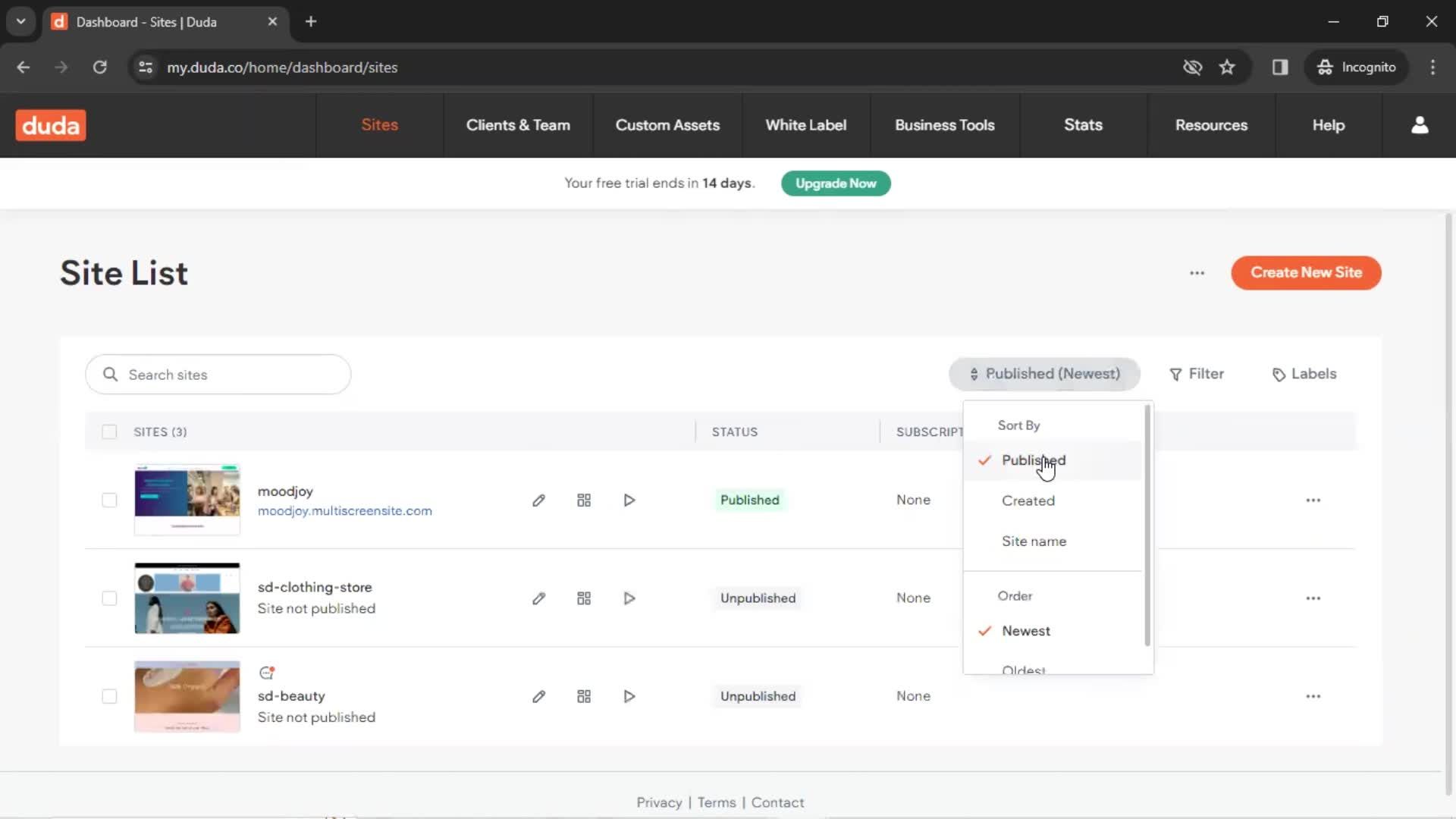Open a new browser tab
The image size is (1456, 819).
311,22
